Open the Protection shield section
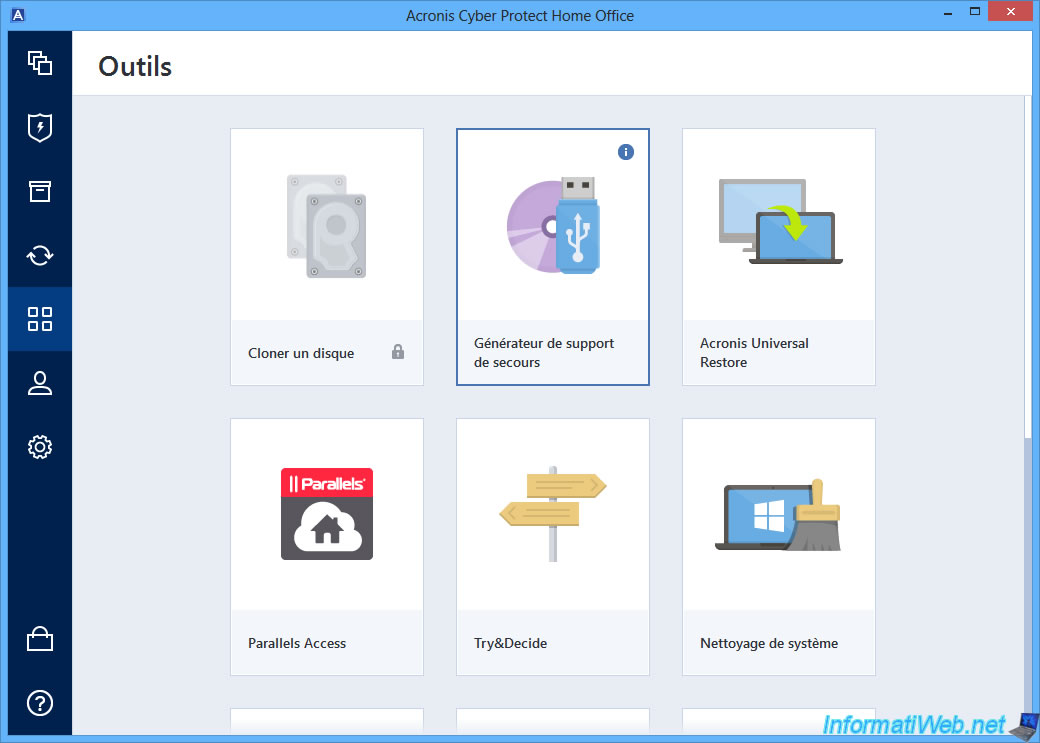 coord(40,127)
